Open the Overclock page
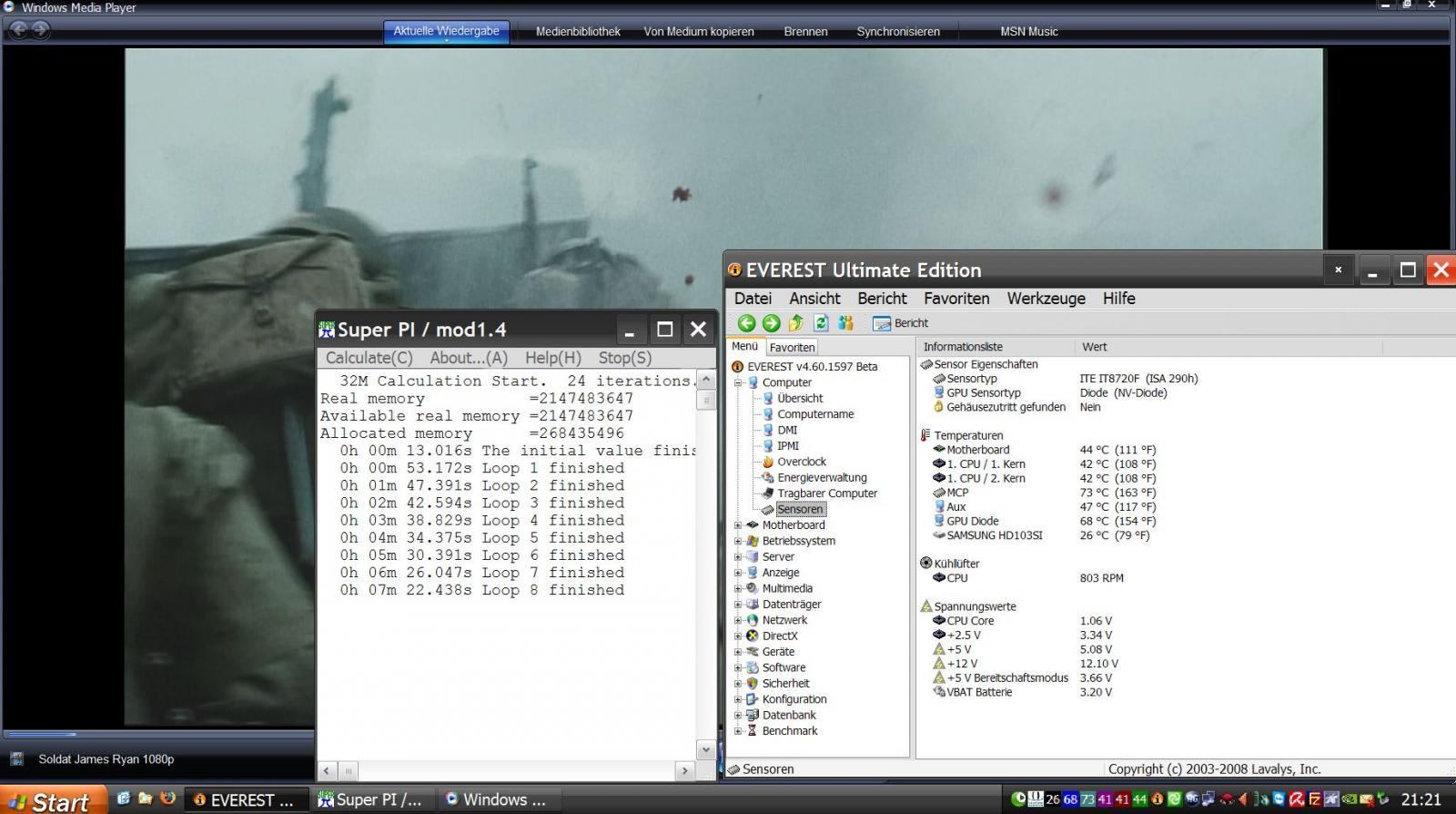The image size is (1456, 814). [794, 462]
